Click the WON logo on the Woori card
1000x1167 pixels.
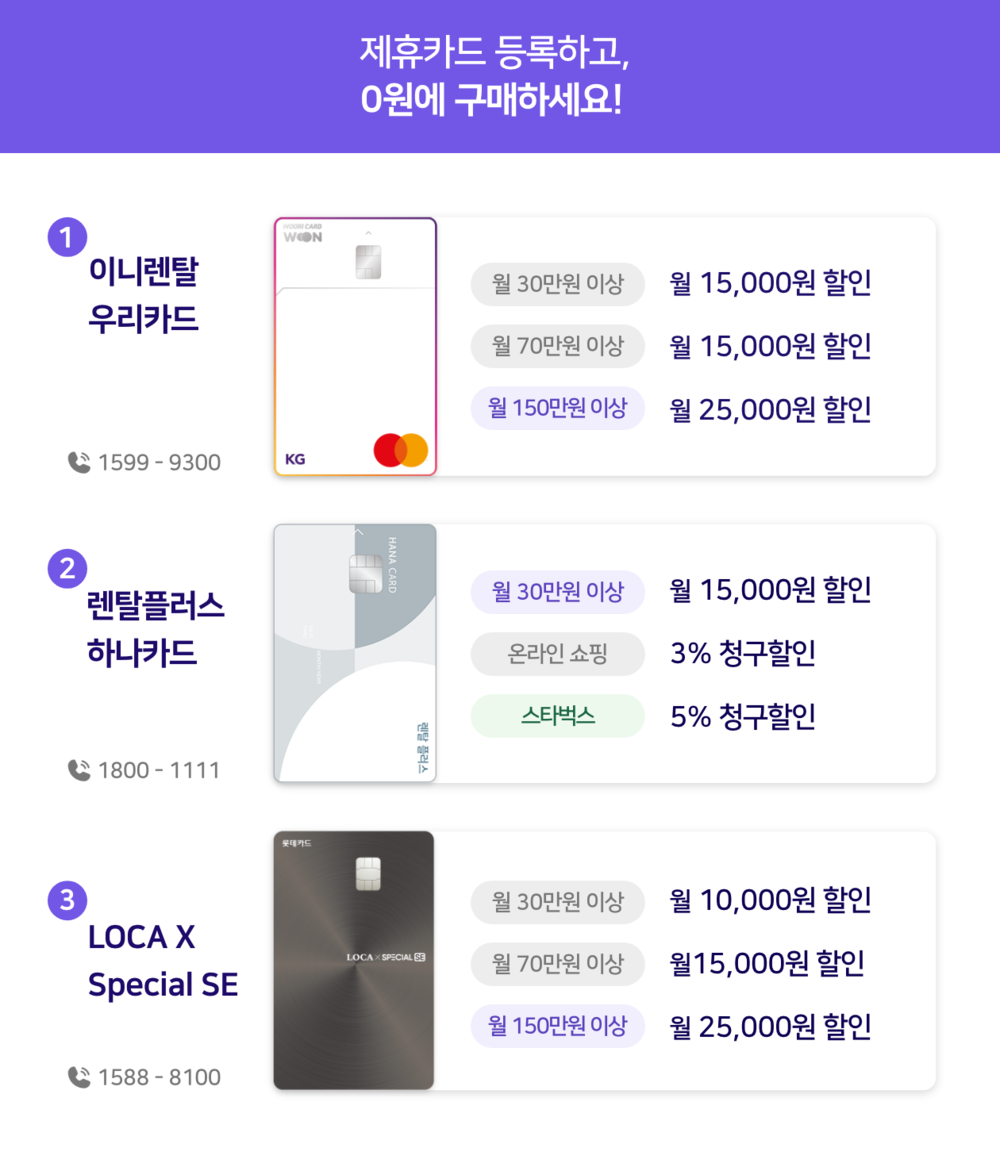(x=303, y=237)
